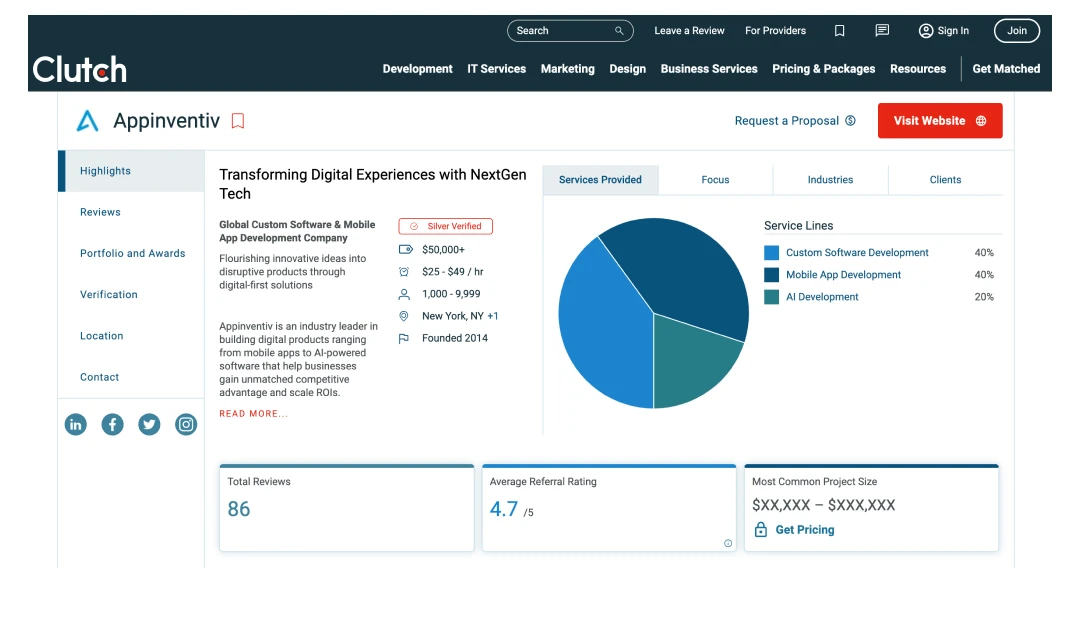Viewport: 1080px width, 633px height.
Task: Expand the Development navigation menu
Action: pyautogui.click(x=417, y=69)
